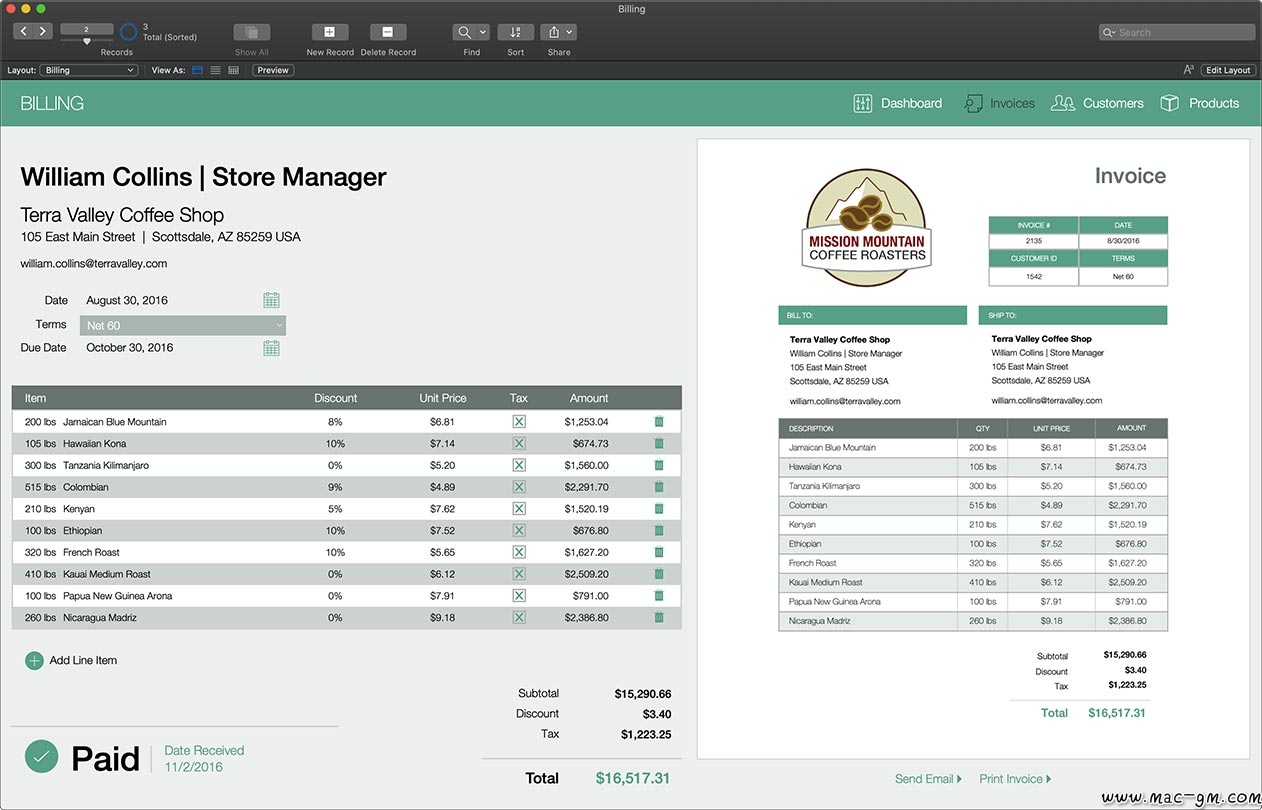Switch to form view icon
Image resolution: width=1262 pixels, height=810 pixels.
(x=197, y=70)
